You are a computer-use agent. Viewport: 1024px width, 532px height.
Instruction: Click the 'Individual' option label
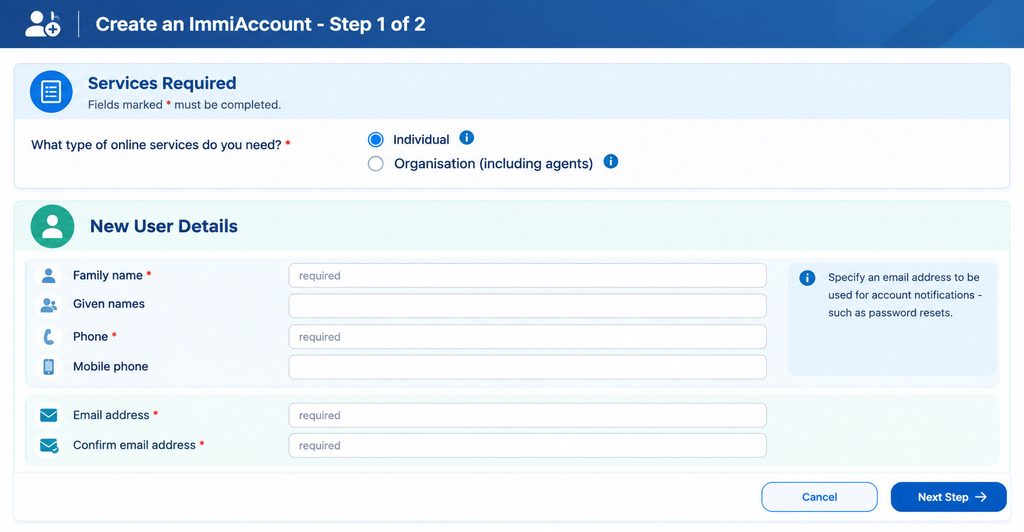[x=421, y=139]
